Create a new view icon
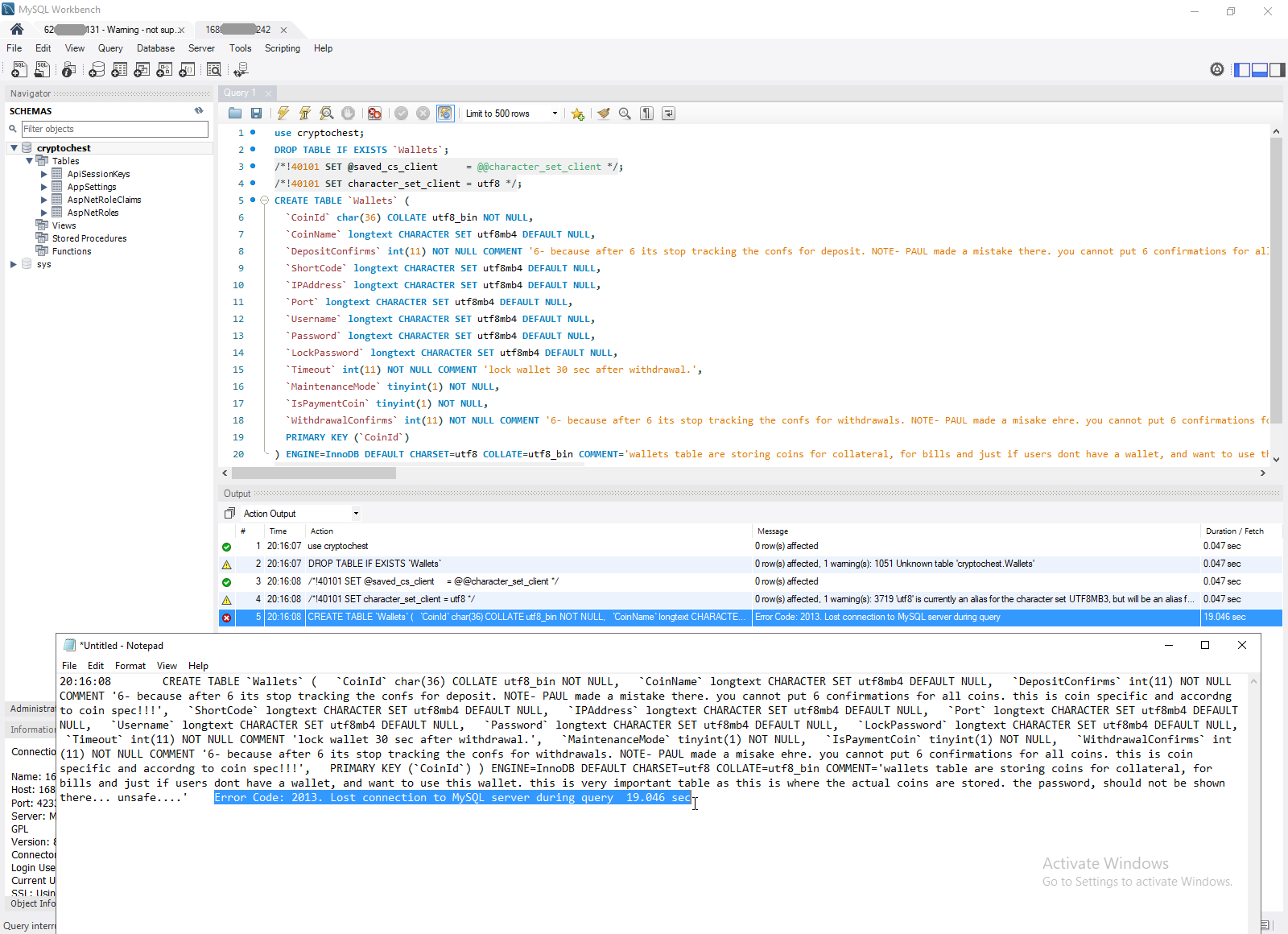Screen dimensions: 1288x934 142,70
